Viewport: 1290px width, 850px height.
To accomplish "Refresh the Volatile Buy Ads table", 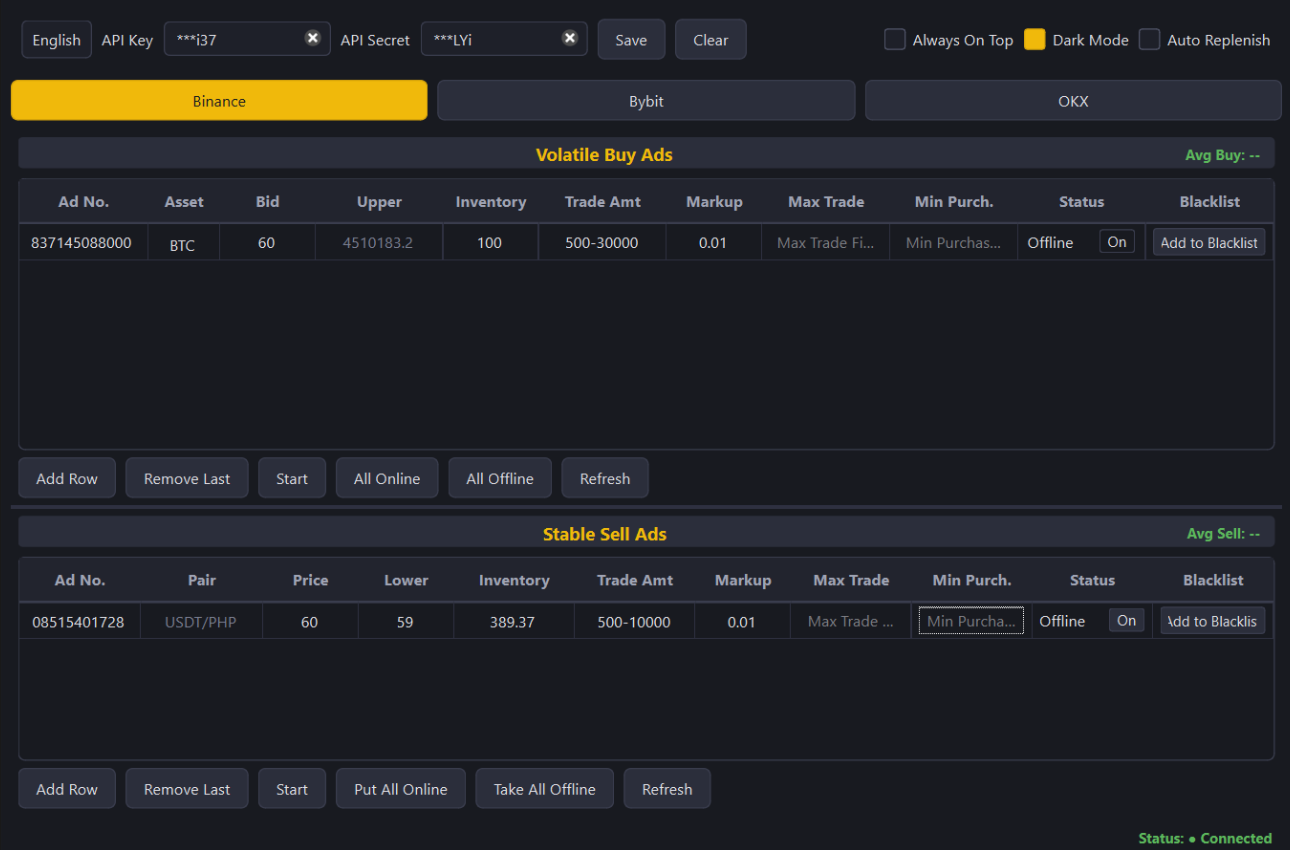I will pos(605,477).
